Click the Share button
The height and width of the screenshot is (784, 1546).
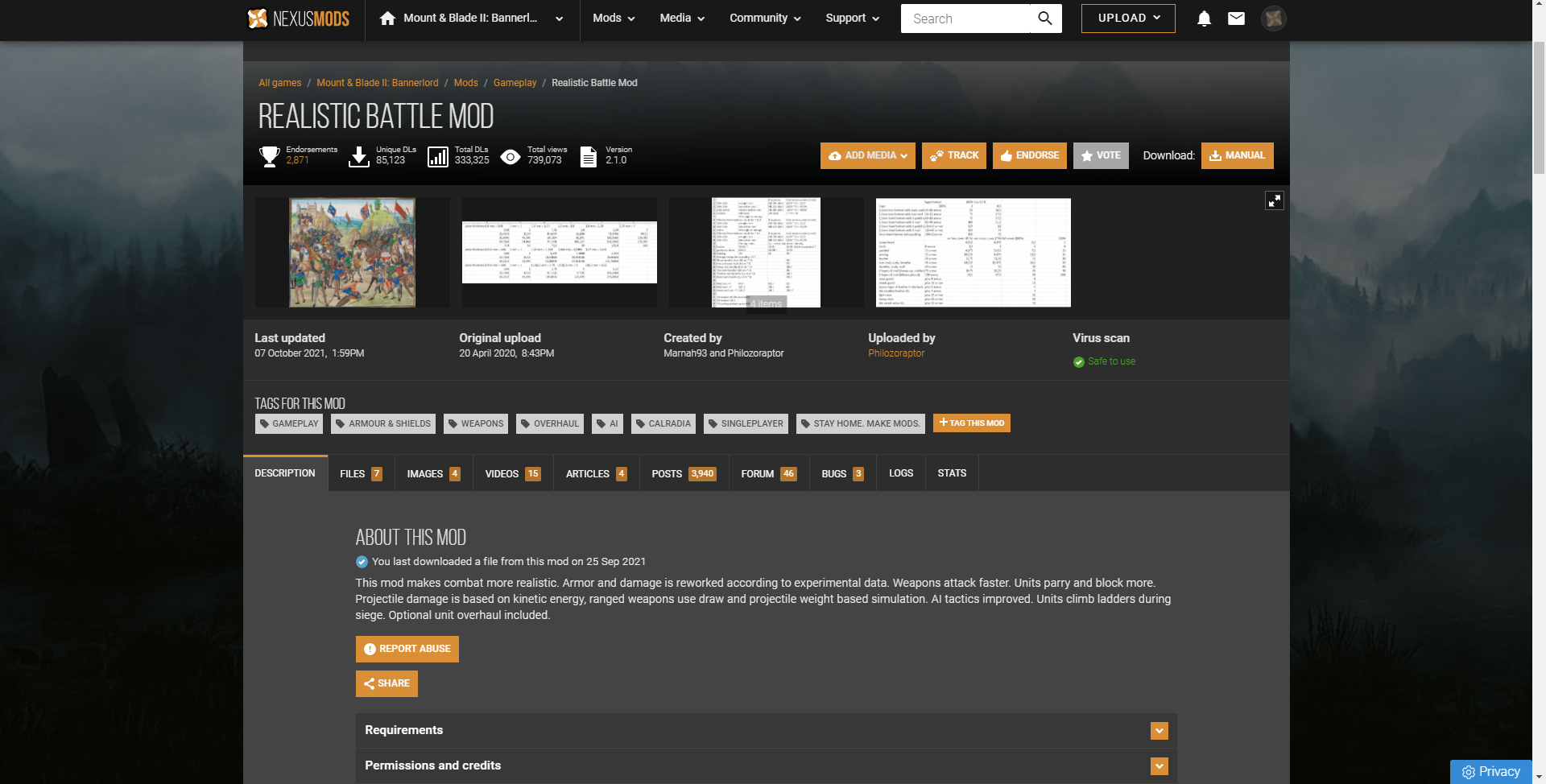coord(386,684)
